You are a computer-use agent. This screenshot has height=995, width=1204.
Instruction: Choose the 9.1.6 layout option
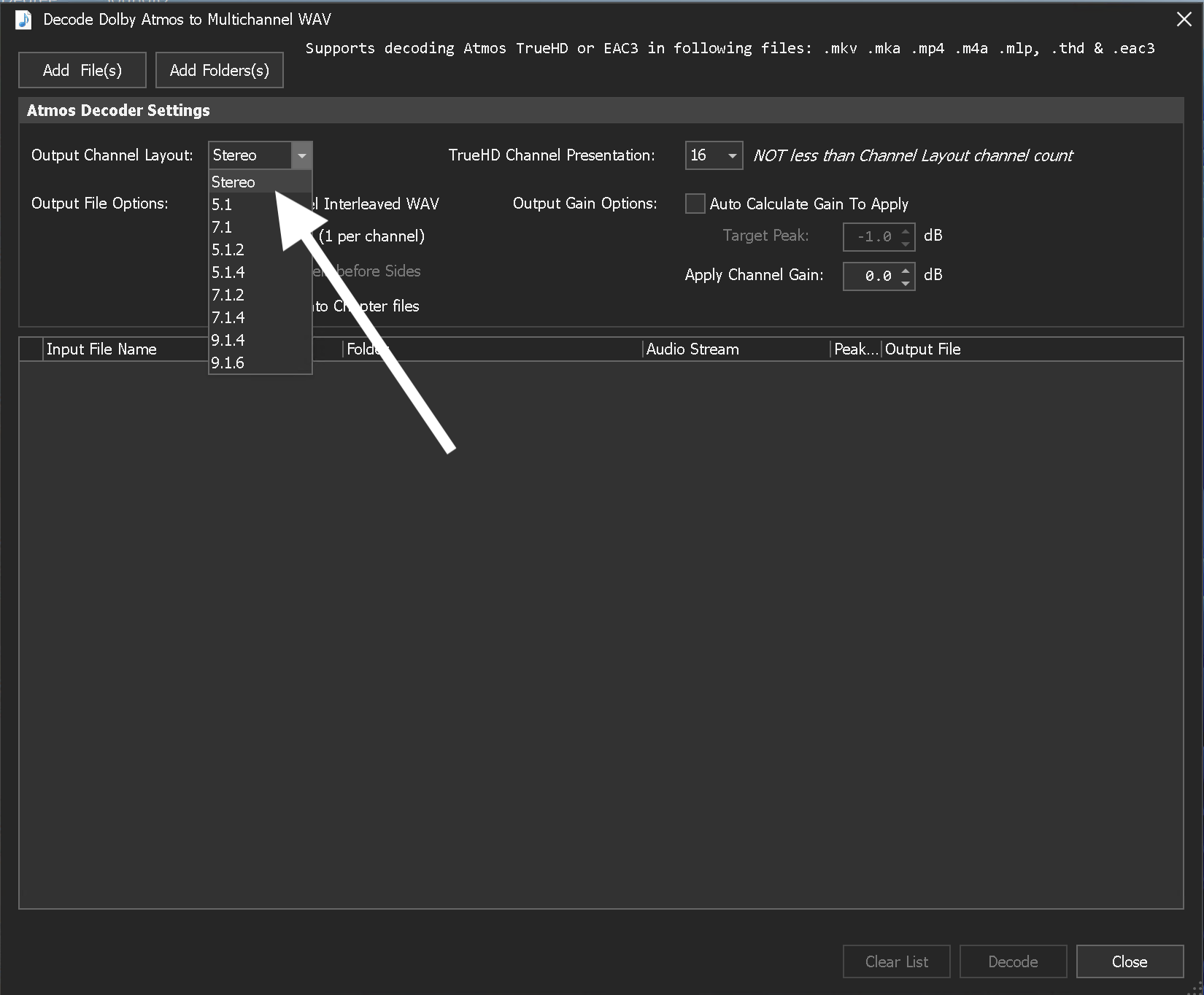click(x=261, y=363)
